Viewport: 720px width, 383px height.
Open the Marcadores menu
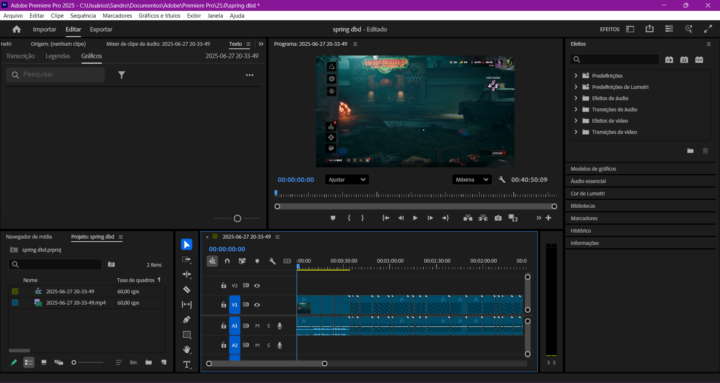[x=117, y=16]
